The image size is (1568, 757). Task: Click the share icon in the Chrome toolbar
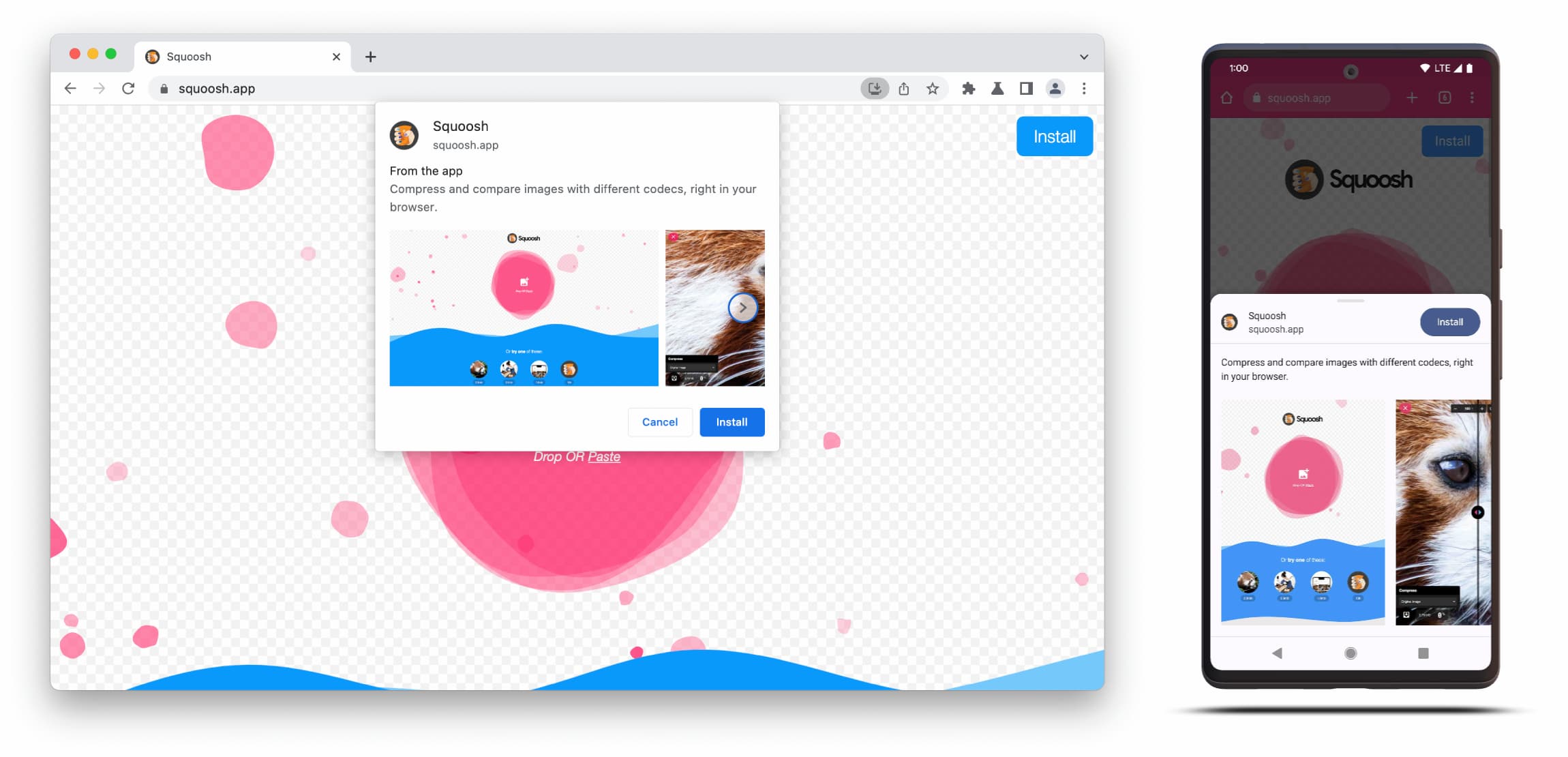(903, 88)
